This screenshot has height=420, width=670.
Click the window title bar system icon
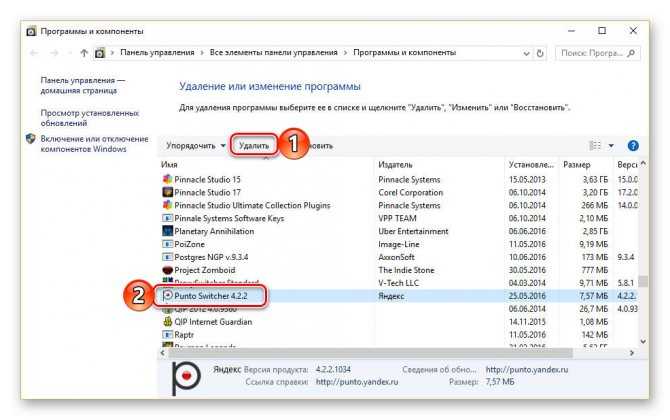click(31, 31)
